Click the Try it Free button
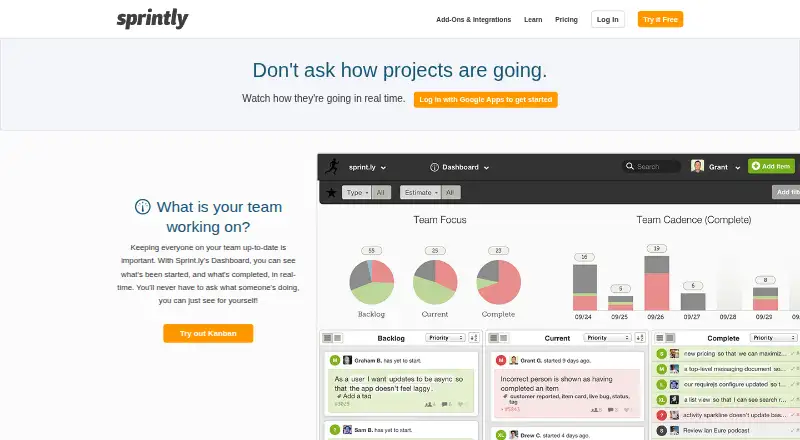The height and width of the screenshot is (440, 800). (x=660, y=19)
